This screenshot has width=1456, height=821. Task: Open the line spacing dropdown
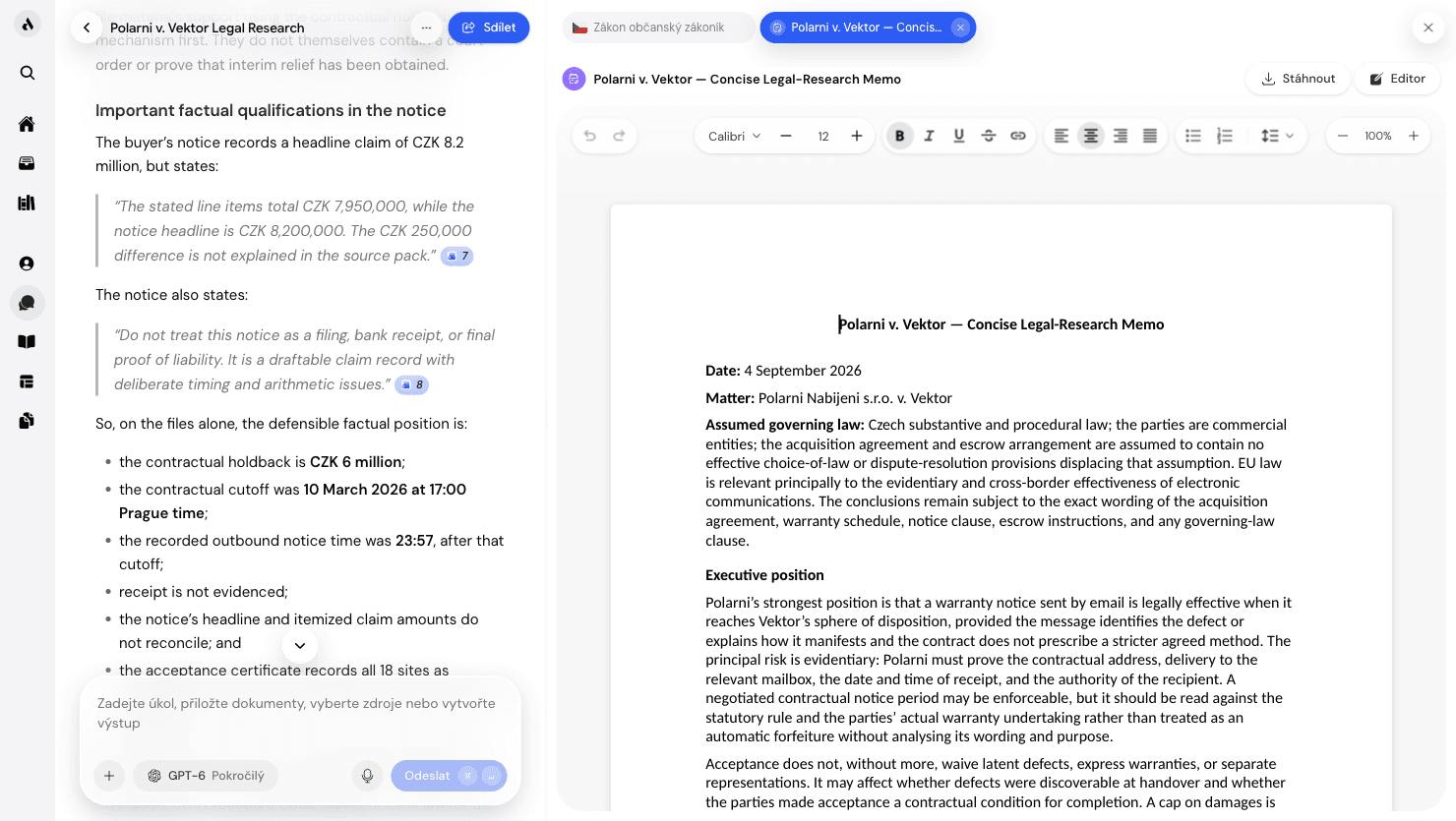pos(1277,136)
